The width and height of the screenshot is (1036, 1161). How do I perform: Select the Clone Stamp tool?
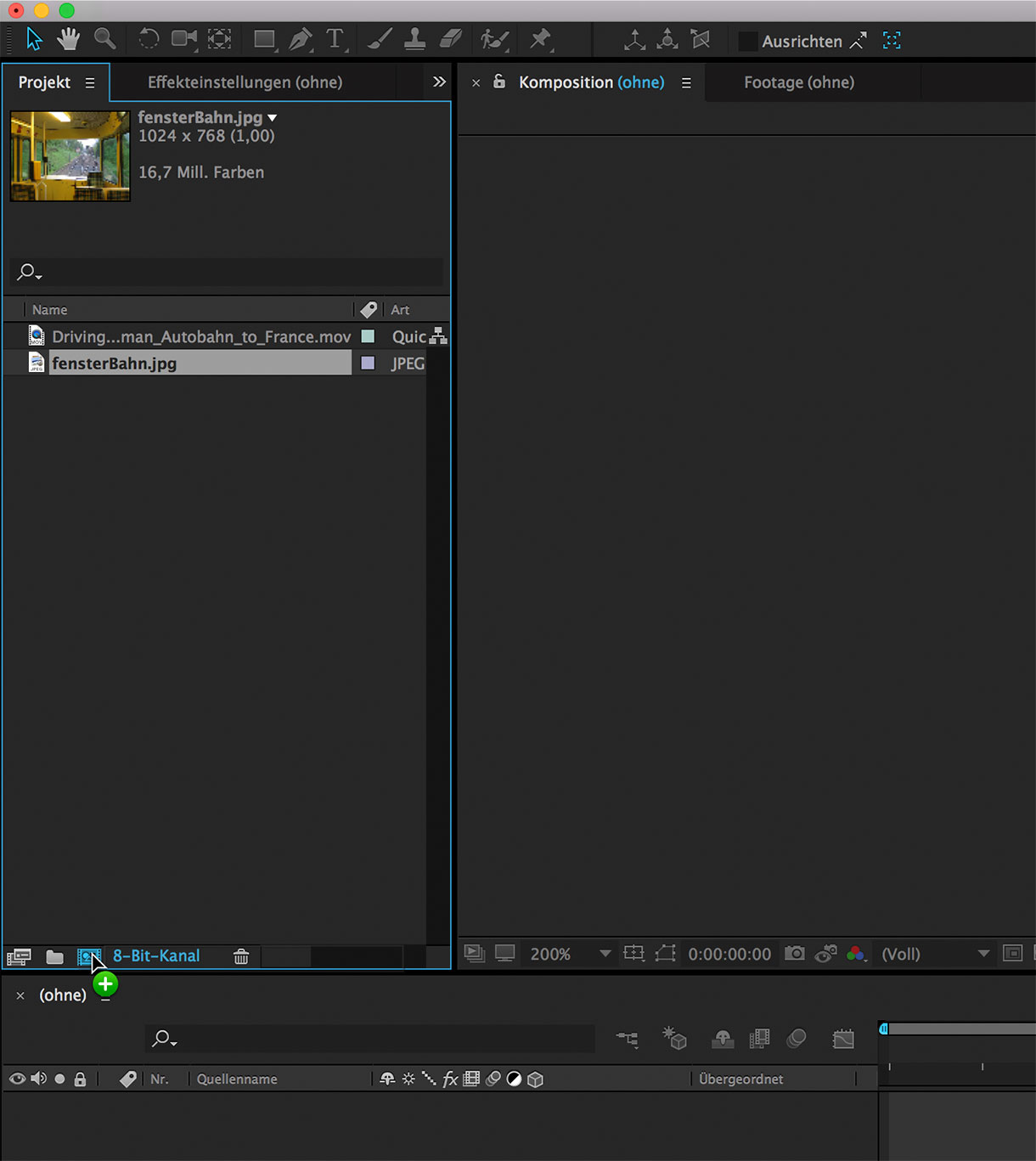414,39
